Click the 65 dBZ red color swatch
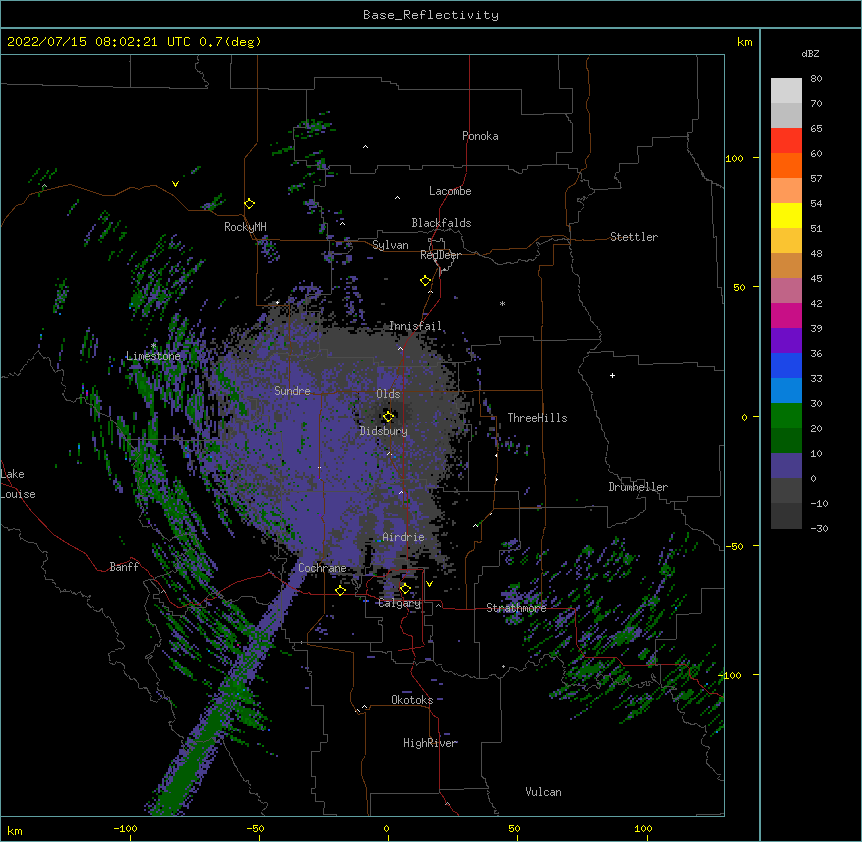The width and height of the screenshot is (862, 842). pos(786,140)
